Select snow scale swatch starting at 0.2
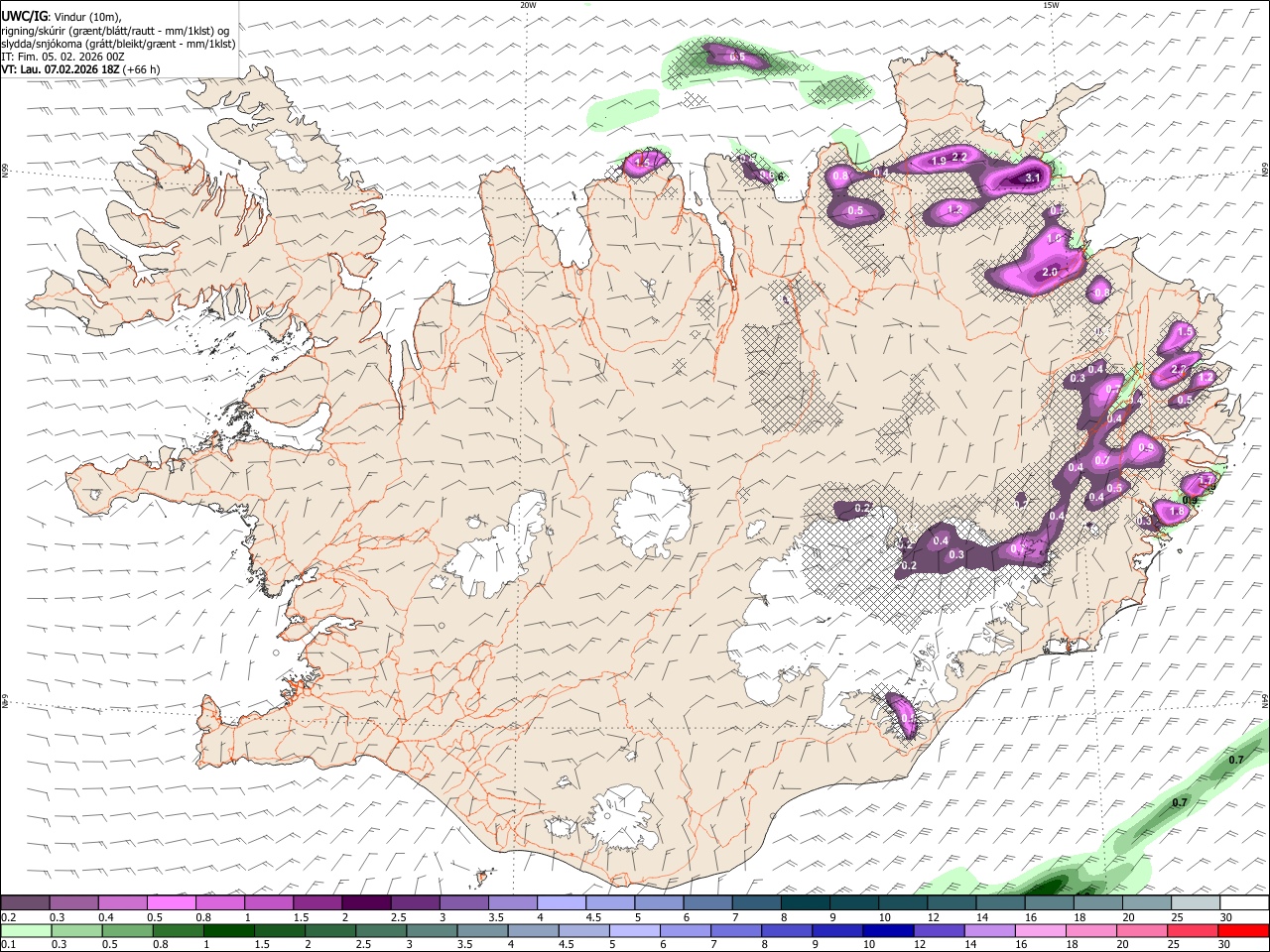Viewport: 1270px width, 952px height. (x=25, y=902)
